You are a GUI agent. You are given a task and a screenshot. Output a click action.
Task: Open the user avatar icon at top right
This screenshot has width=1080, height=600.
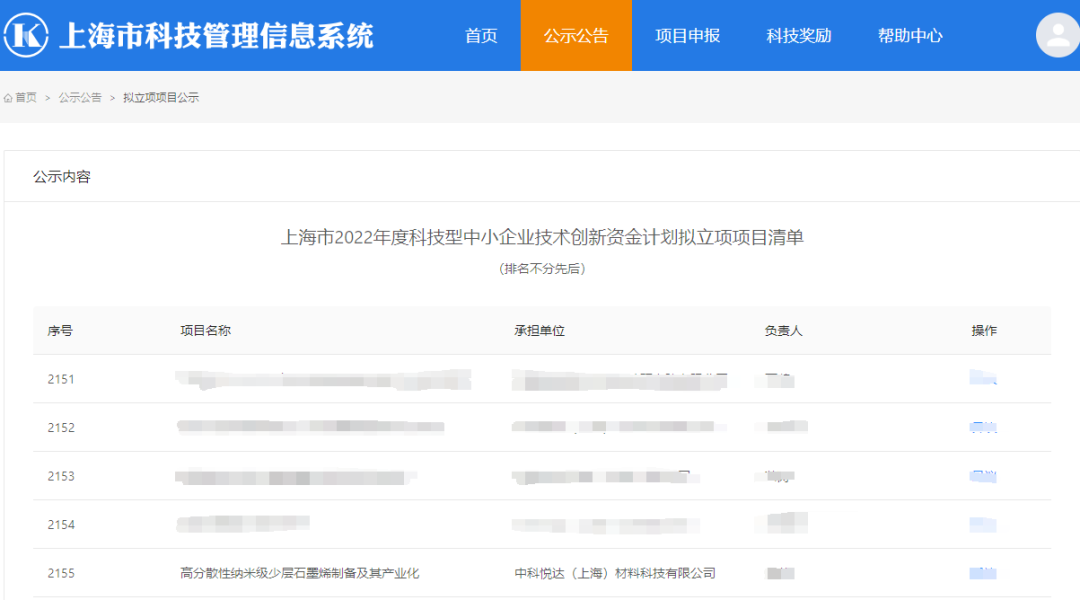coord(1057,36)
